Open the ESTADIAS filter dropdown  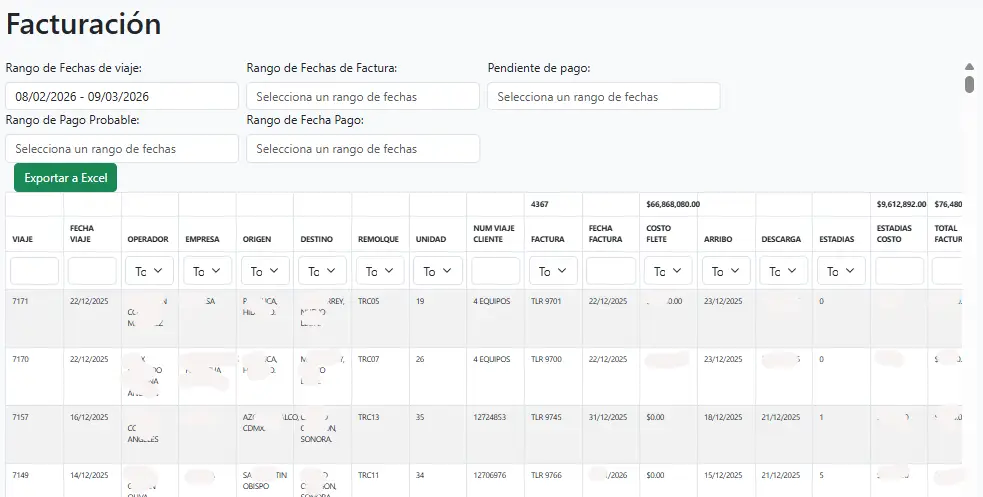[842, 271]
